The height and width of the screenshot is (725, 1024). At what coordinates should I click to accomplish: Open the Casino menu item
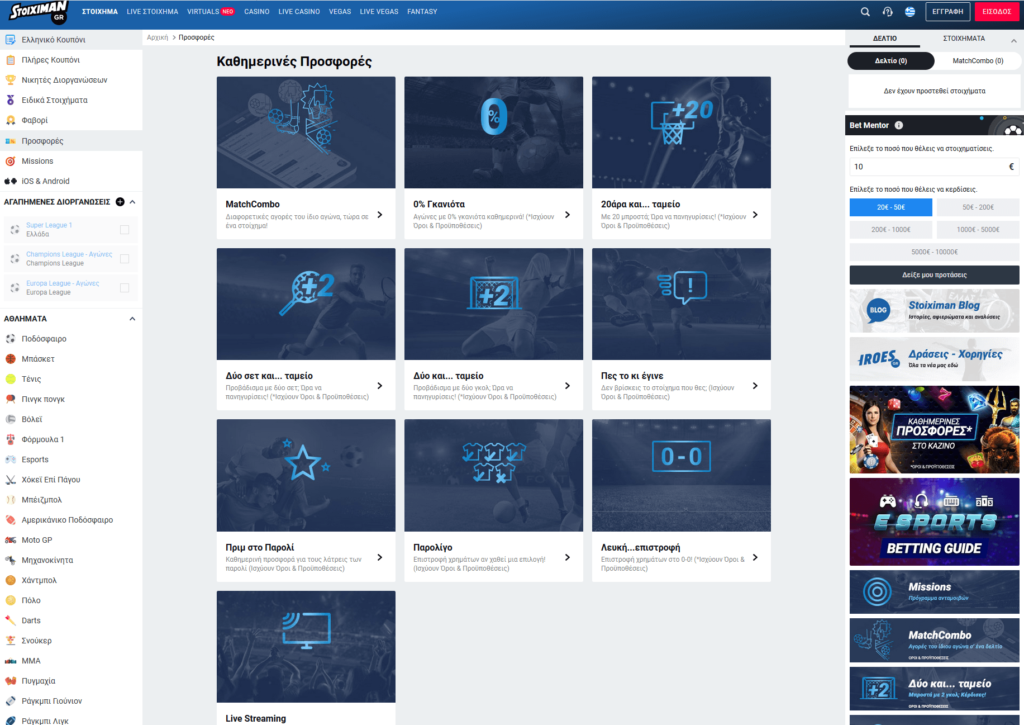click(257, 12)
